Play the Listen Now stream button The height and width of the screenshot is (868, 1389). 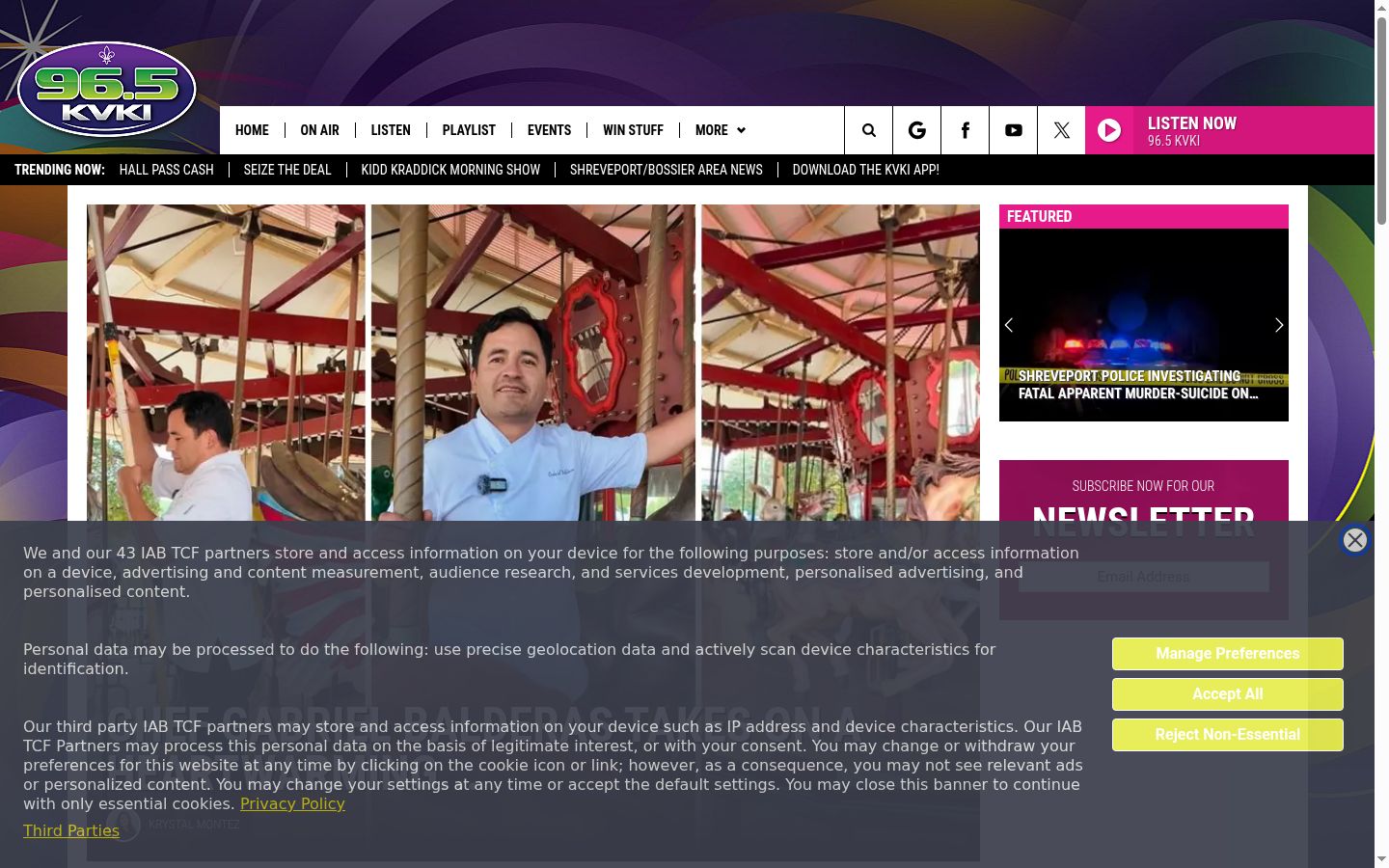coord(1230,130)
